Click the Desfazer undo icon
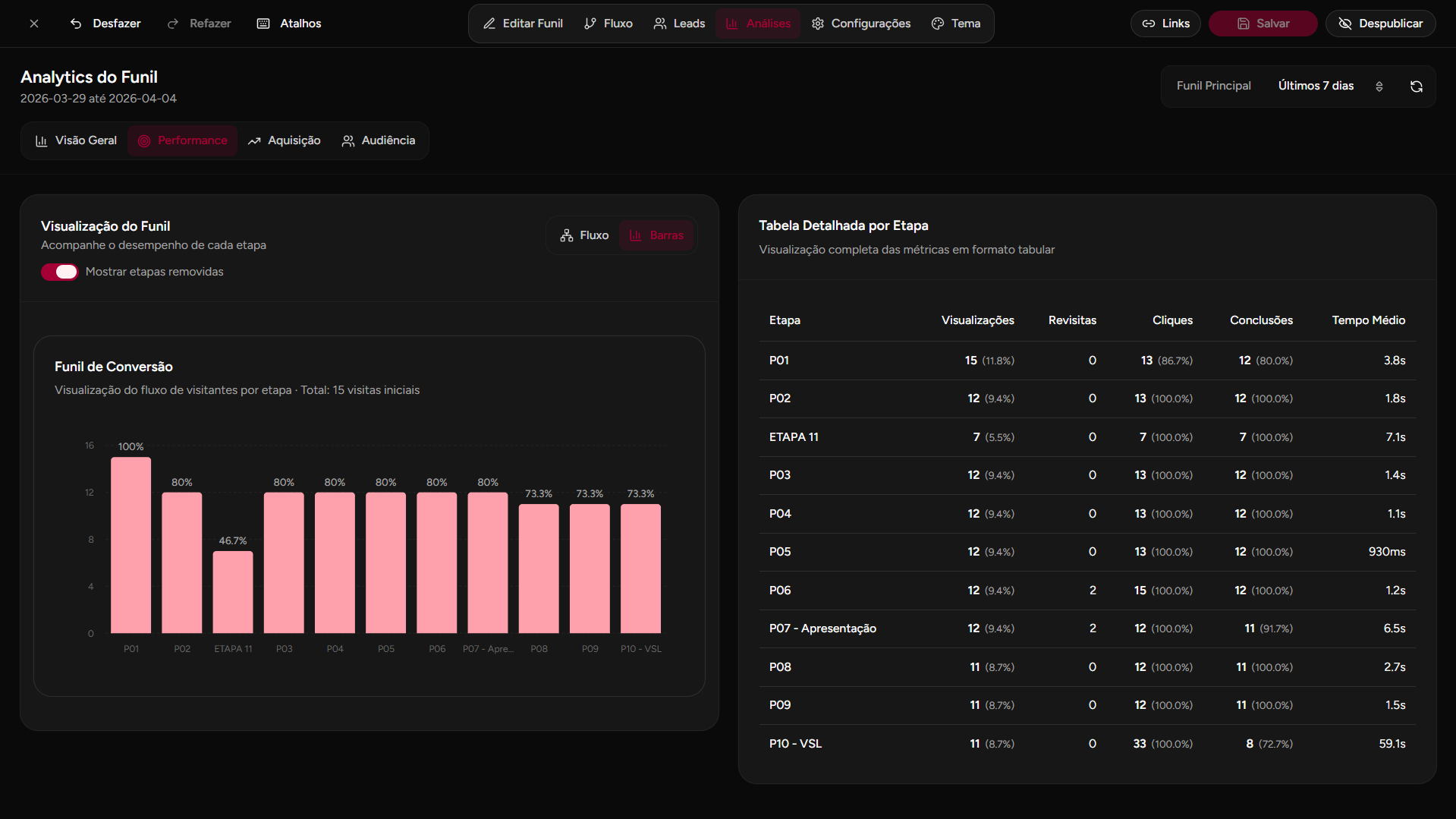The image size is (1456, 819). click(x=75, y=24)
